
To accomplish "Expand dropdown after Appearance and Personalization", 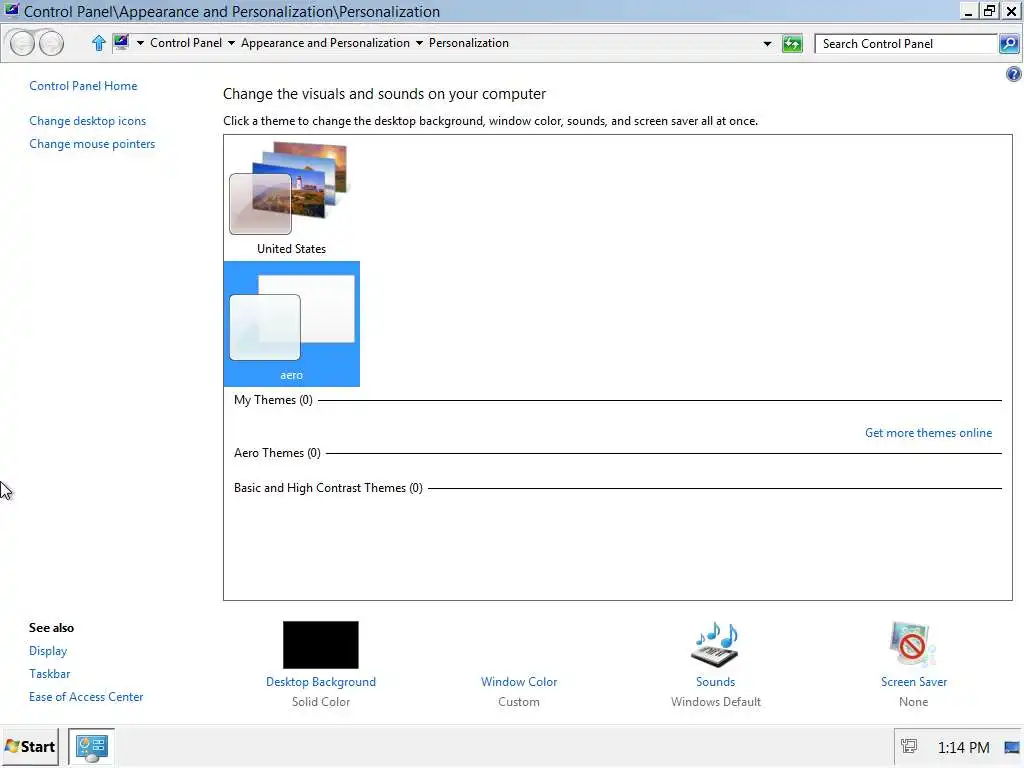I will click(x=419, y=43).
